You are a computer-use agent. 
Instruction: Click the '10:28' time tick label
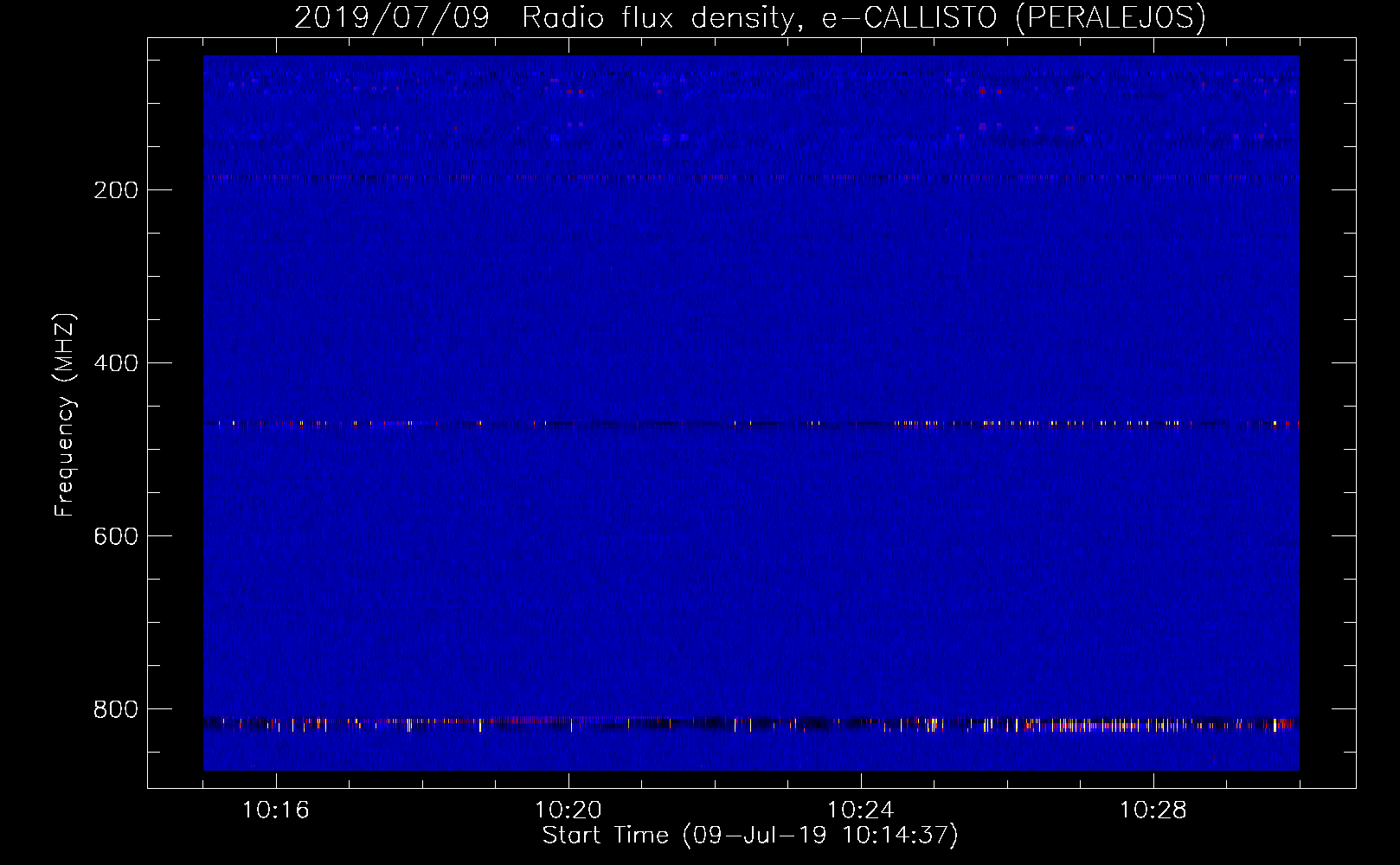tap(1153, 811)
